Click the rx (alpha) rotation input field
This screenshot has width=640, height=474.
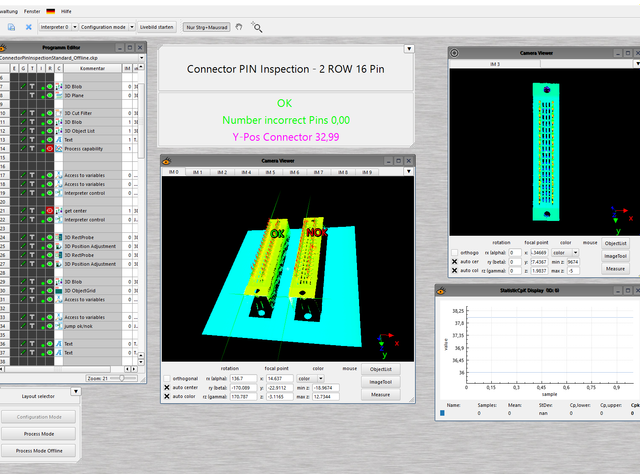(243, 378)
